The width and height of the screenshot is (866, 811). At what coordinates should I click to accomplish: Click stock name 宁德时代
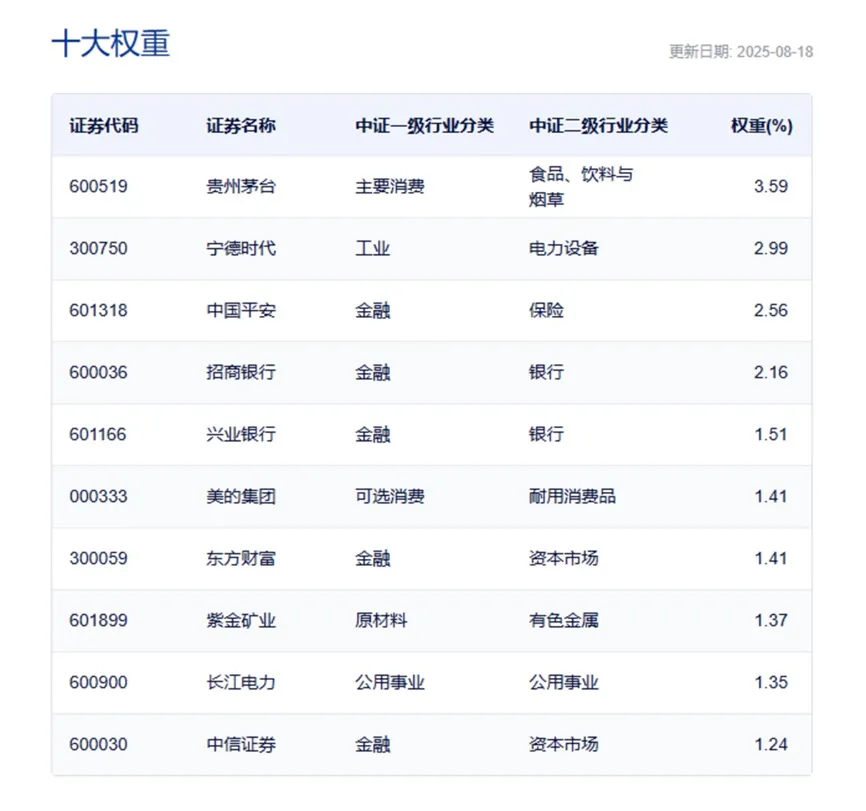click(241, 248)
